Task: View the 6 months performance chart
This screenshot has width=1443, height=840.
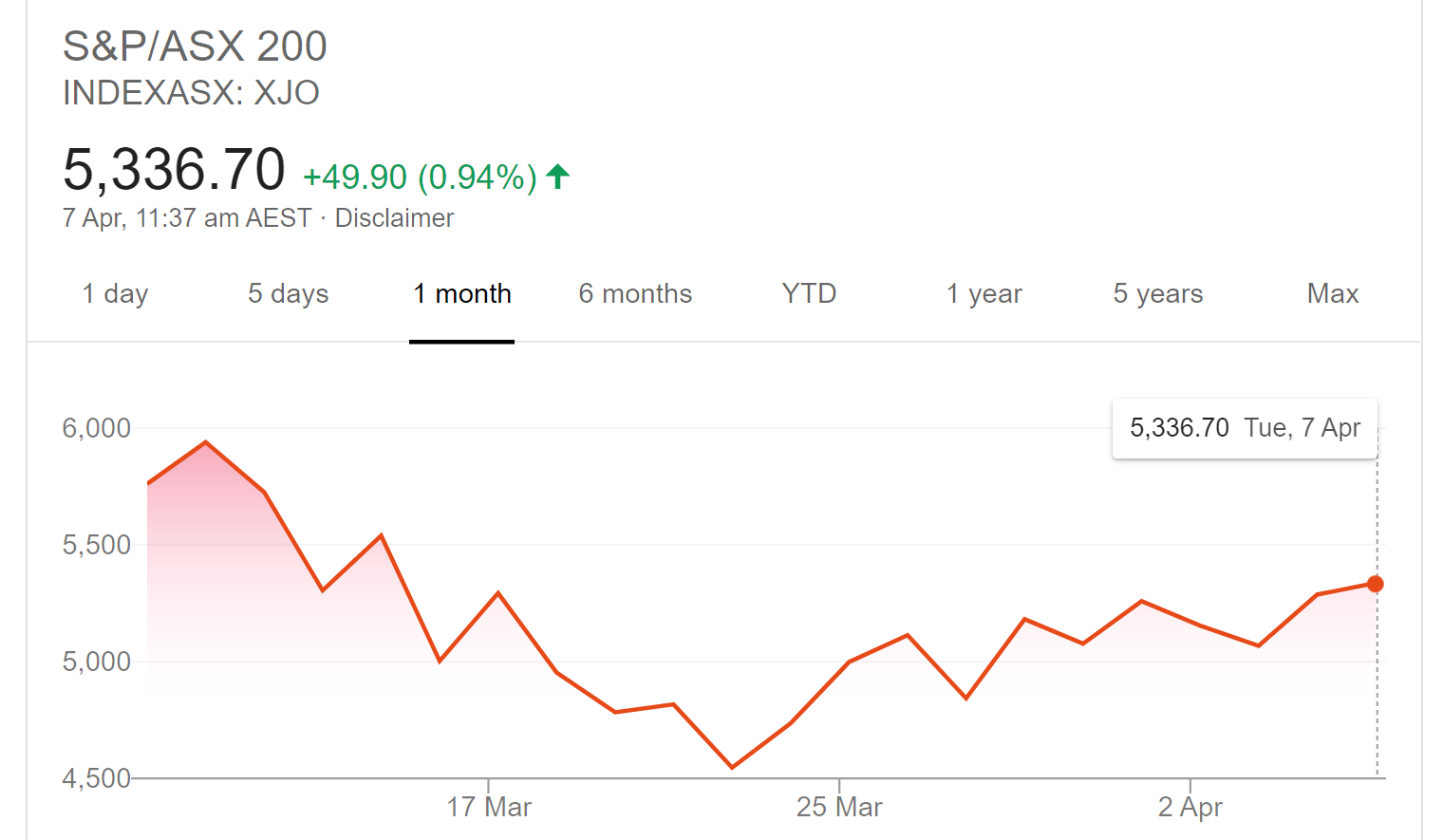Action: 635,293
